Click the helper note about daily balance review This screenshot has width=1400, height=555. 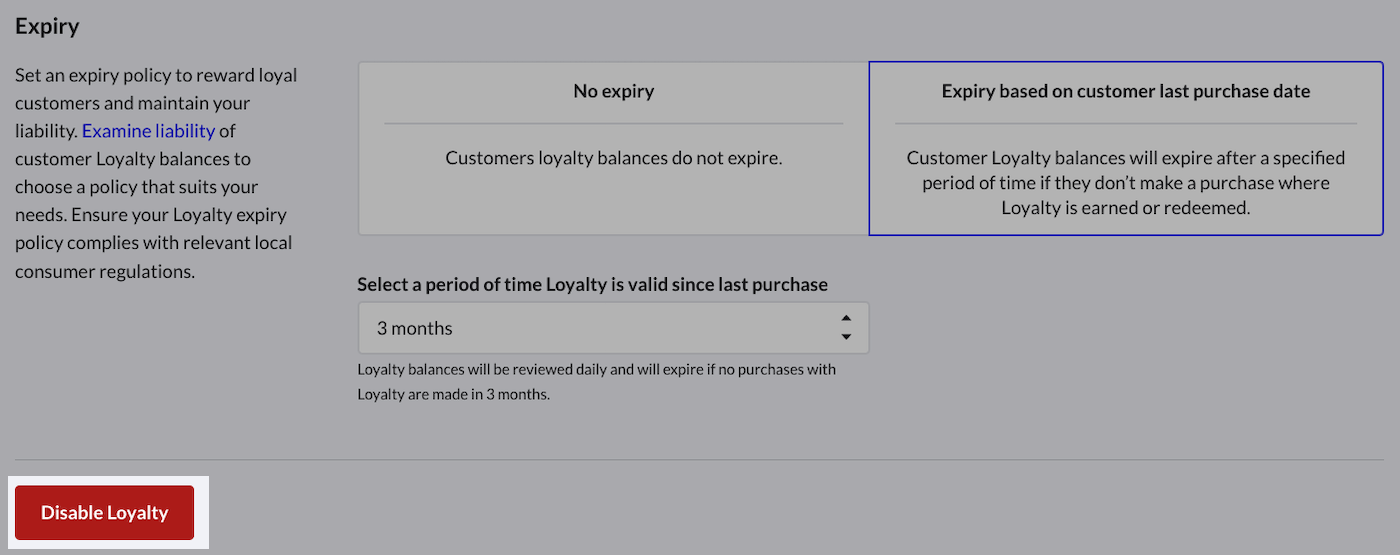(596, 369)
